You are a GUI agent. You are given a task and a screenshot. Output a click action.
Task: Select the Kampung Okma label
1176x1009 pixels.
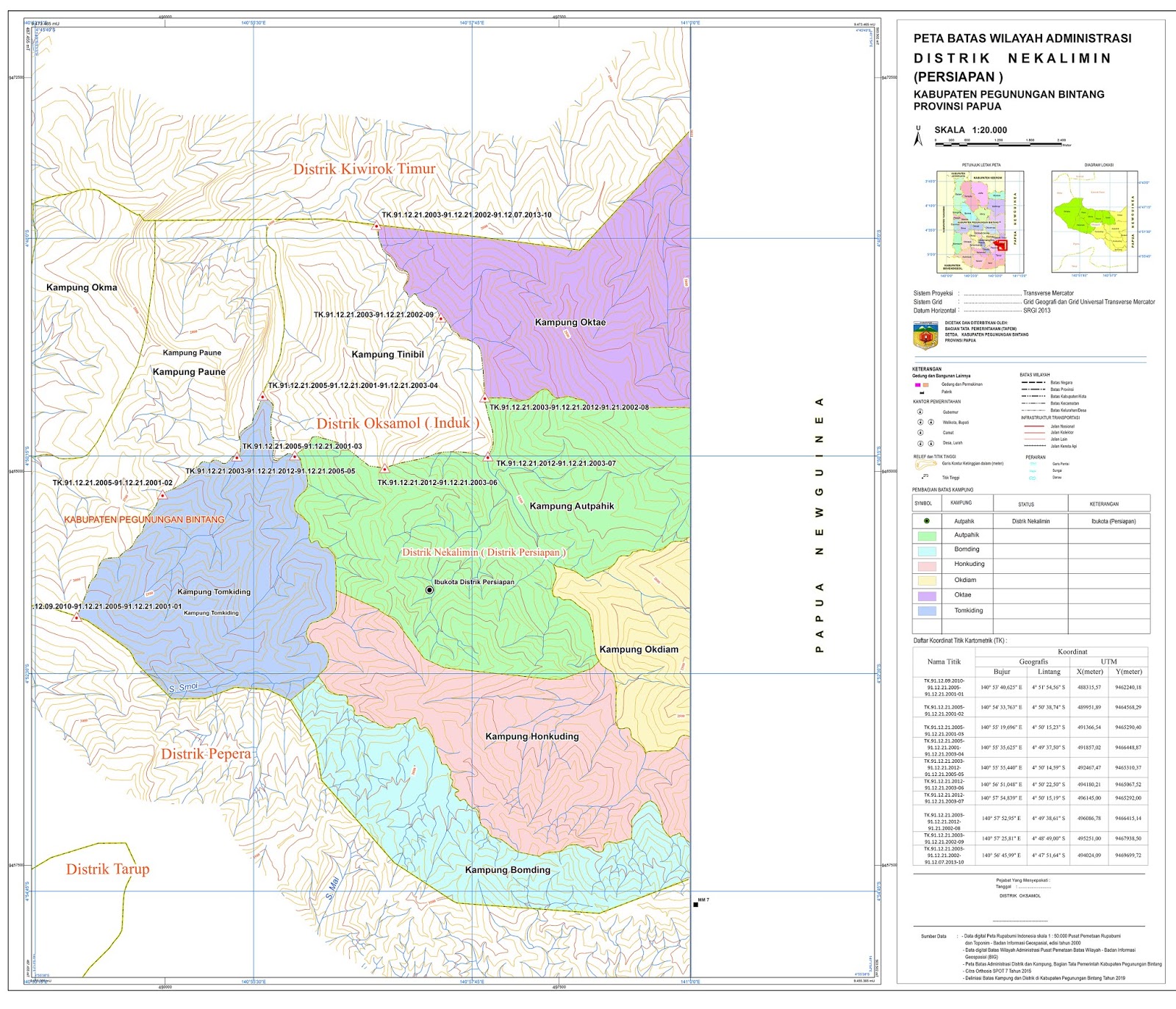[x=82, y=287]
